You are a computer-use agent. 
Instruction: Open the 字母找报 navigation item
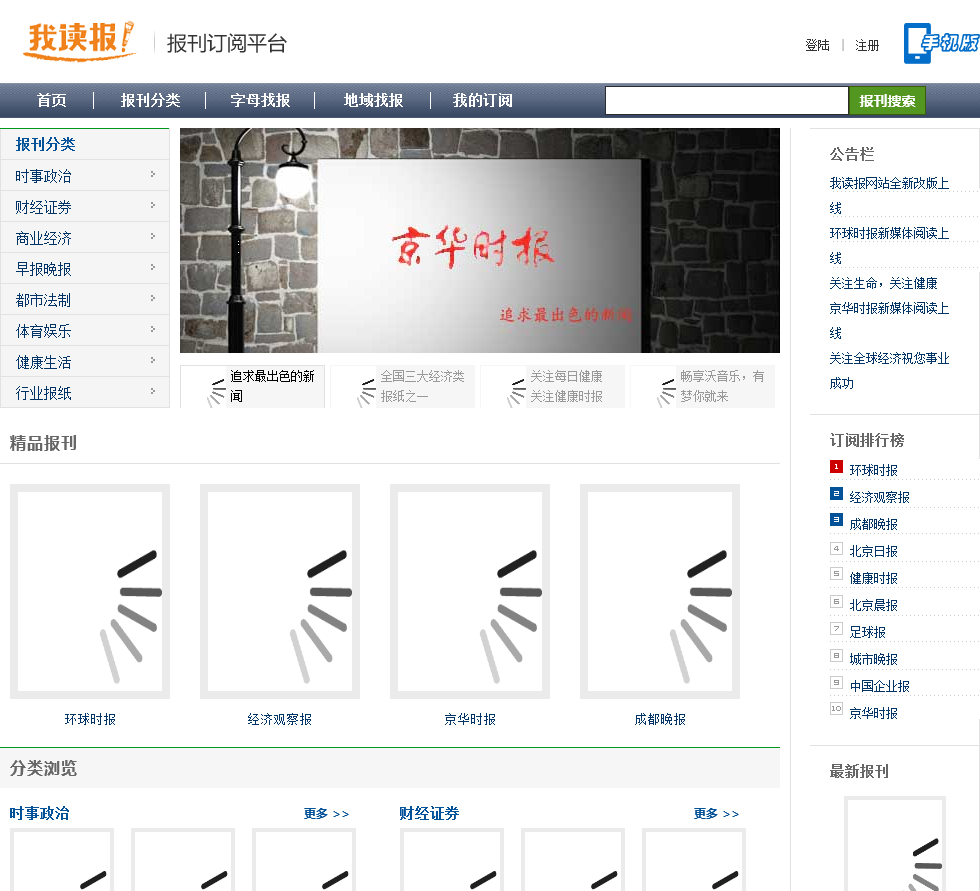tap(260, 100)
